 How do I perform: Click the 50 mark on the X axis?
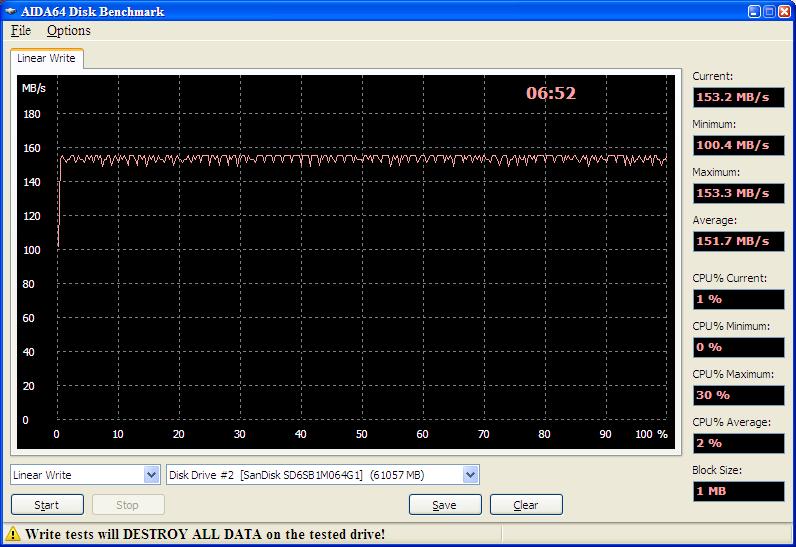(x=361, y=434)
